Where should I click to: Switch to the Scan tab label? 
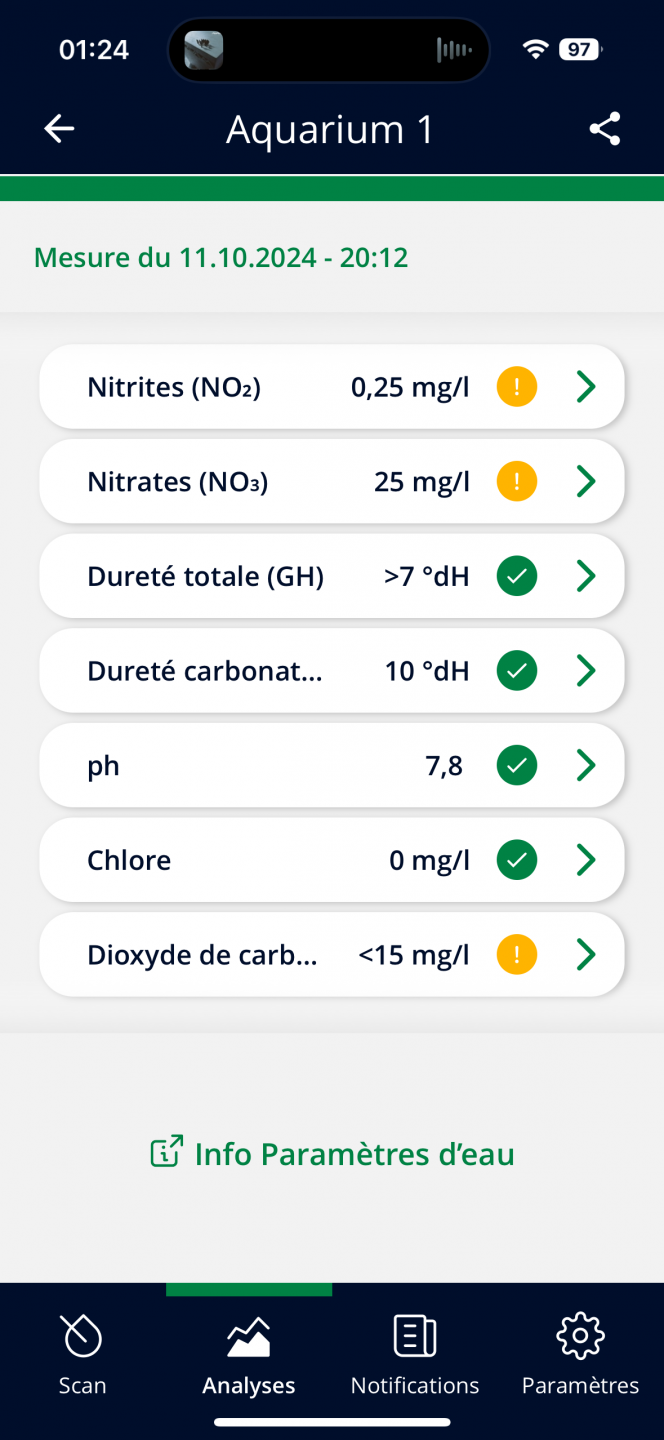click(82, 1386)
